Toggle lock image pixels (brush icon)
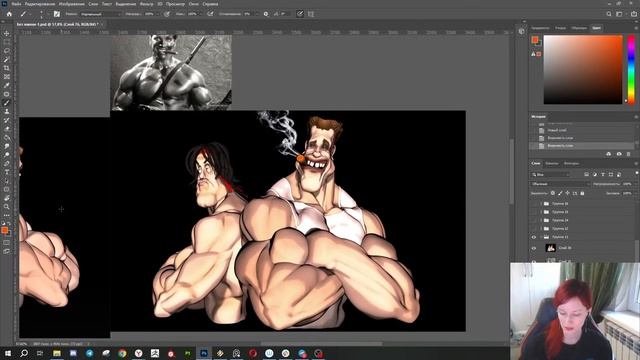Viewport: 640px width, 360px height. tap(560, 193)
